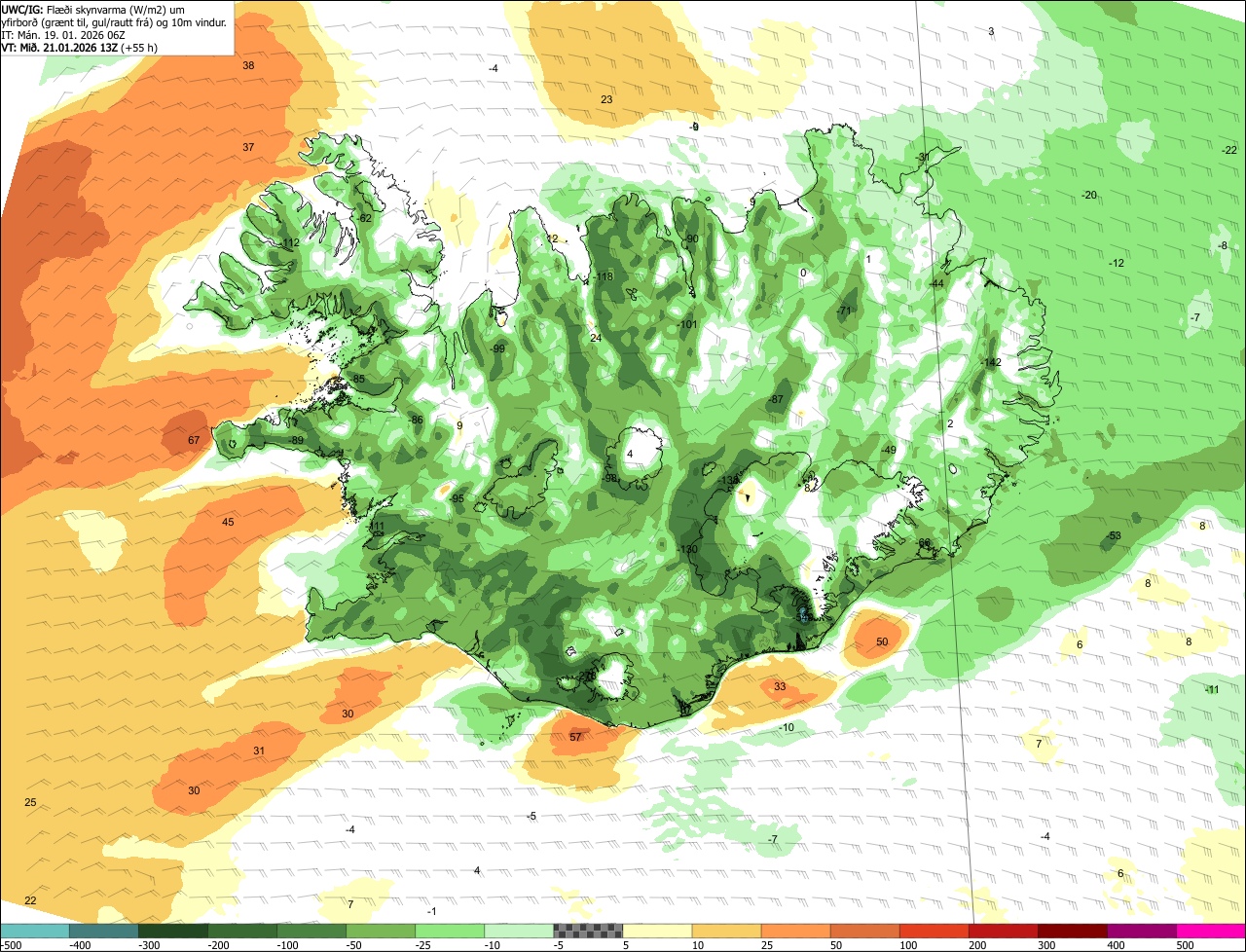Click the dark maroon legend swatch between 300 and 400

coord(1073,931)
